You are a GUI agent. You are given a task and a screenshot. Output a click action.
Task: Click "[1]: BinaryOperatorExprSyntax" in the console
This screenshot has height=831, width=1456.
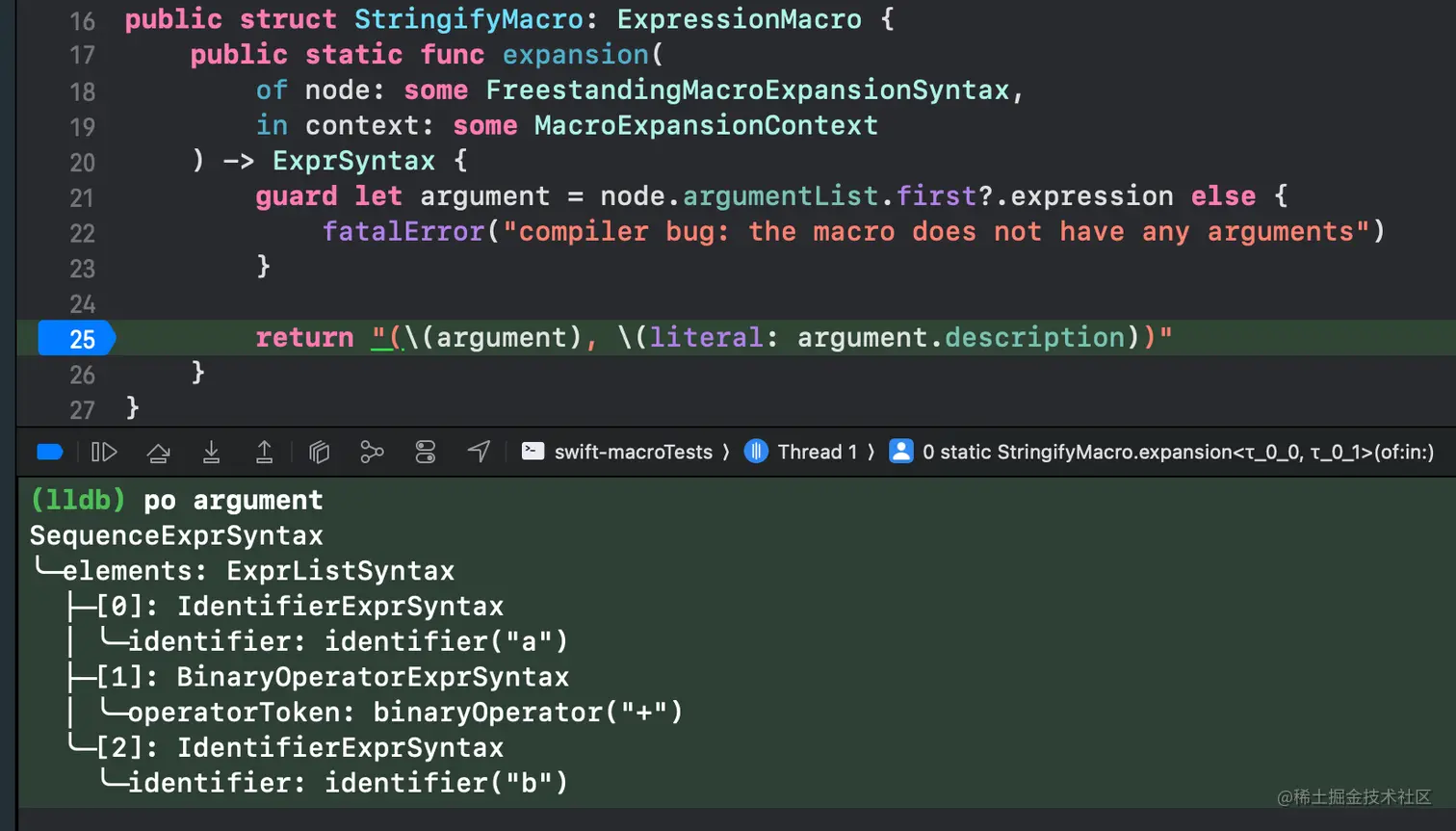[x=332, y=677]
